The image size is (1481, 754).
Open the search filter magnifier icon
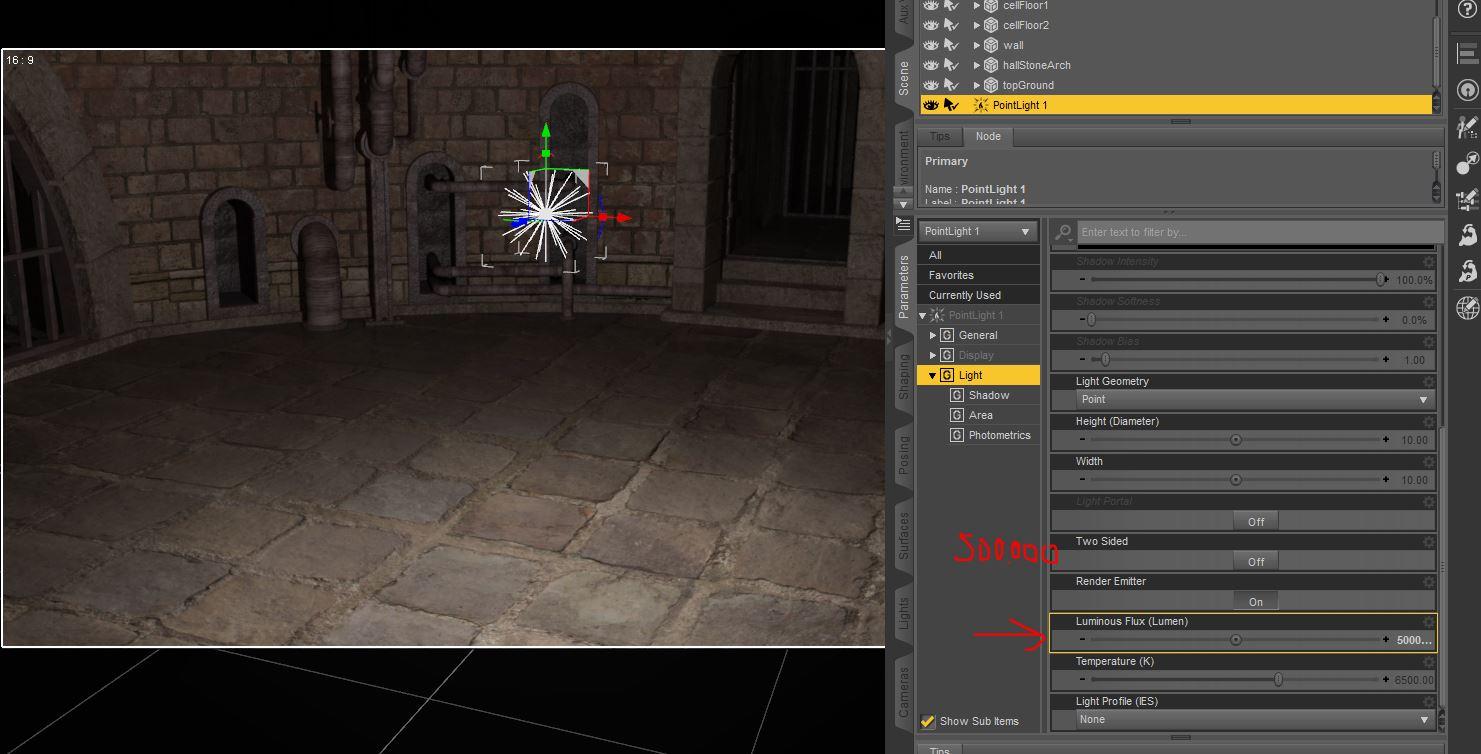[1064, 232]
